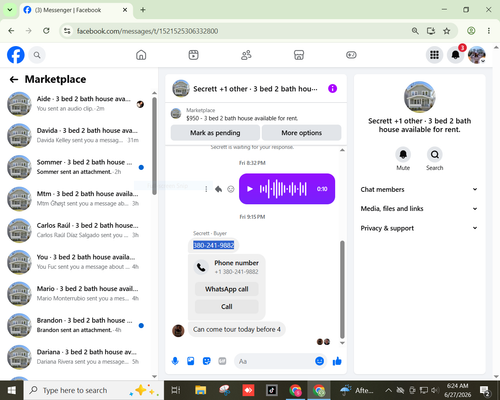Open the account profile picture menu
The width and height of the screenshot is (500, 400).
click(x=477, y=55)
